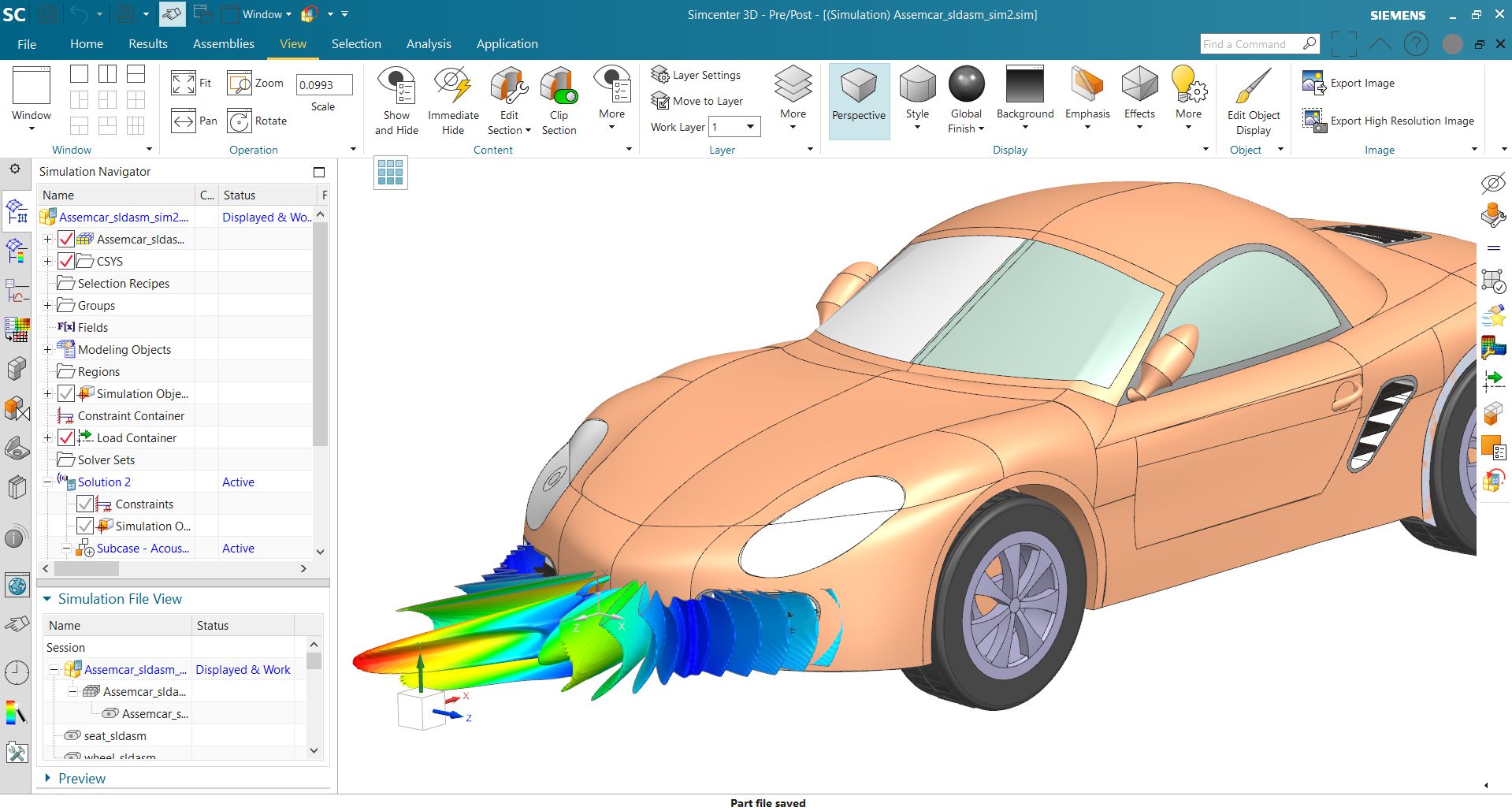Viewport: 1512px width, 811px height.
Task: Open the Work Layer dropdown
Action: [x=749, y=127]
